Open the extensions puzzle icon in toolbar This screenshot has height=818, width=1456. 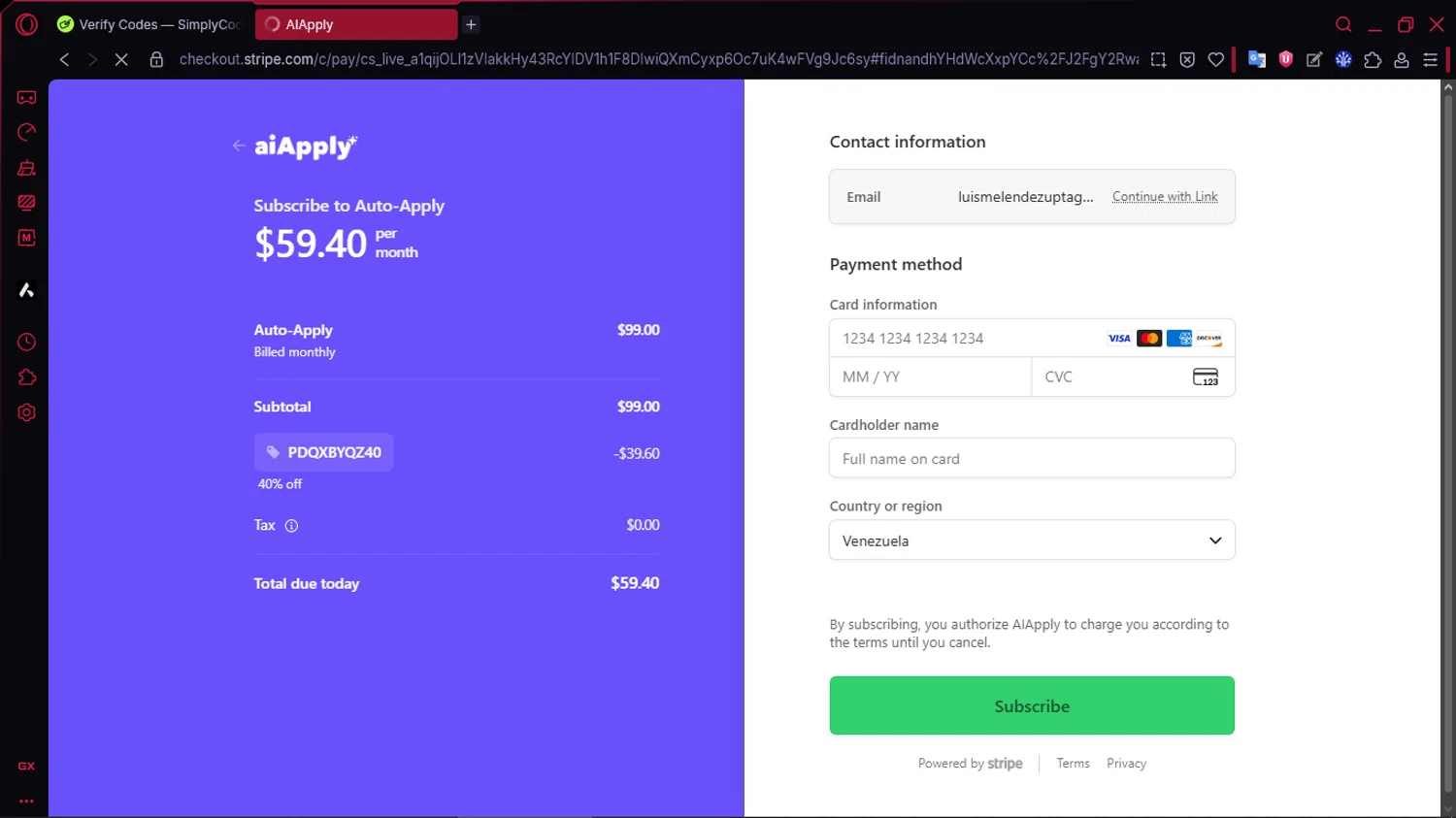[x=1373, y=59]
